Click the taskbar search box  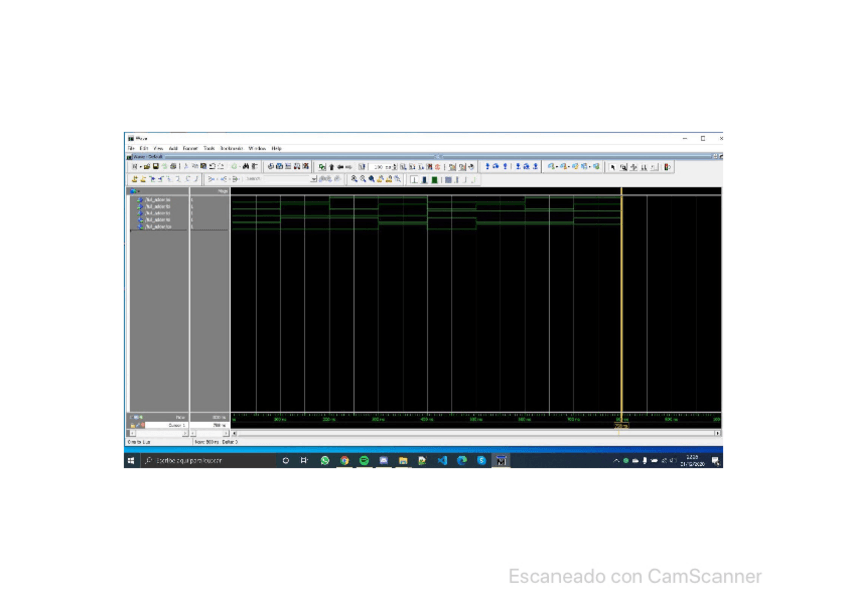click(208, 461)
